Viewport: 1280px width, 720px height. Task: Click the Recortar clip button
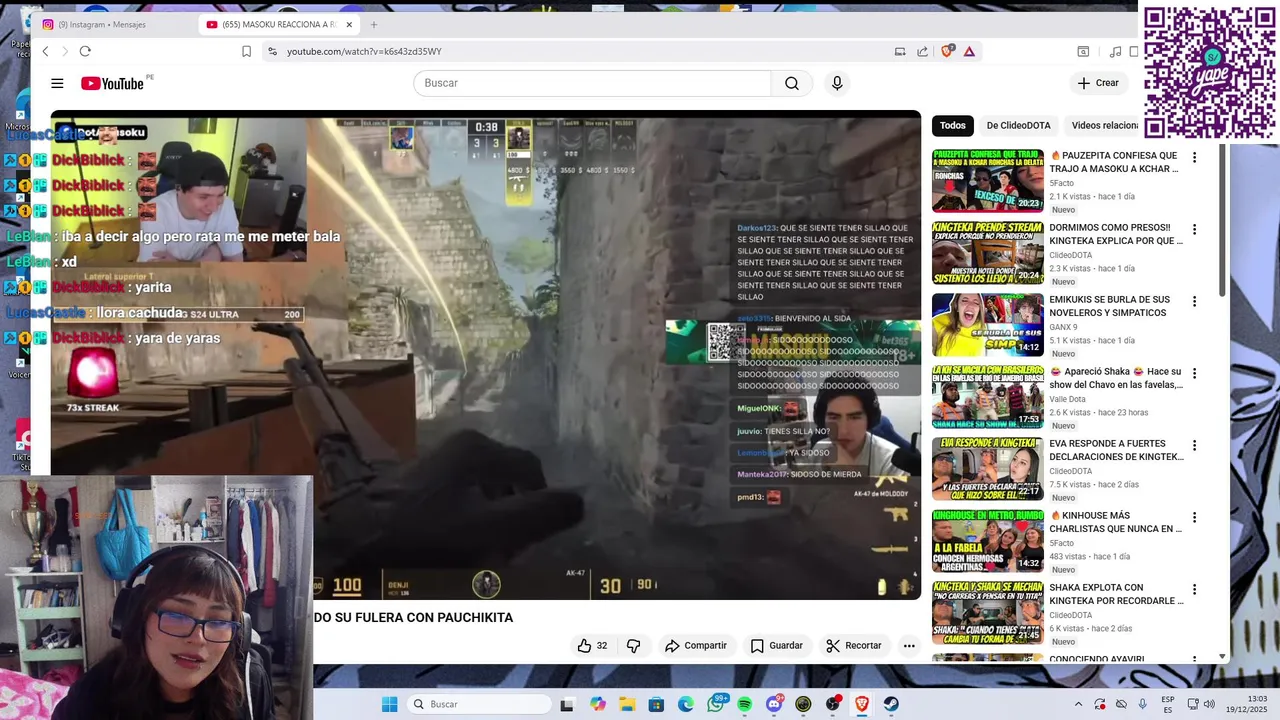tap(854, 646)
